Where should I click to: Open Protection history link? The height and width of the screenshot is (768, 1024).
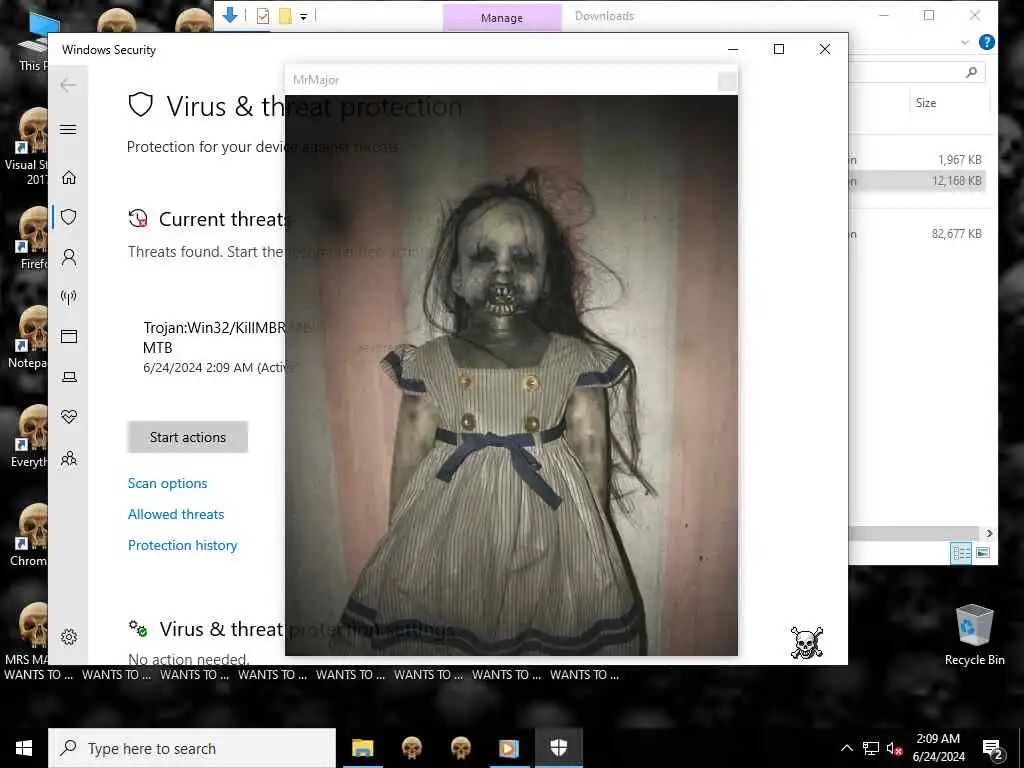(182, 545)
